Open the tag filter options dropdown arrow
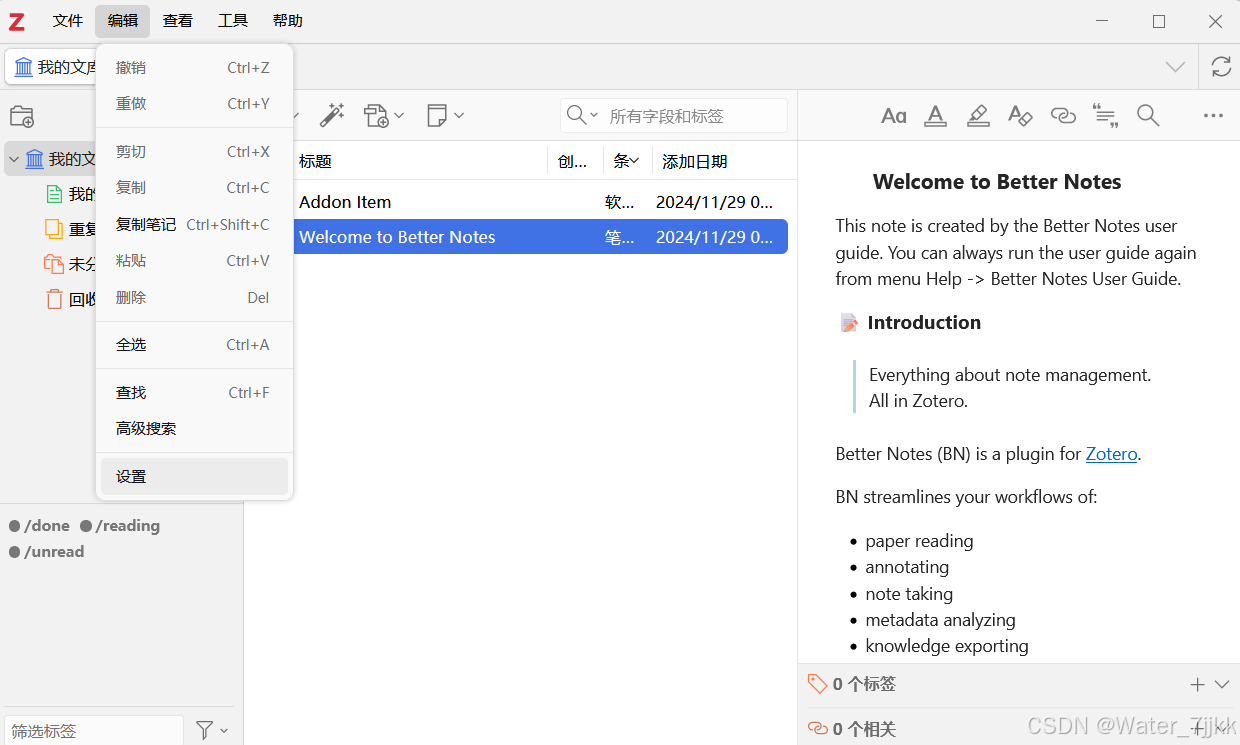Viewport: 1240px width, 745px height. point(224,731)
